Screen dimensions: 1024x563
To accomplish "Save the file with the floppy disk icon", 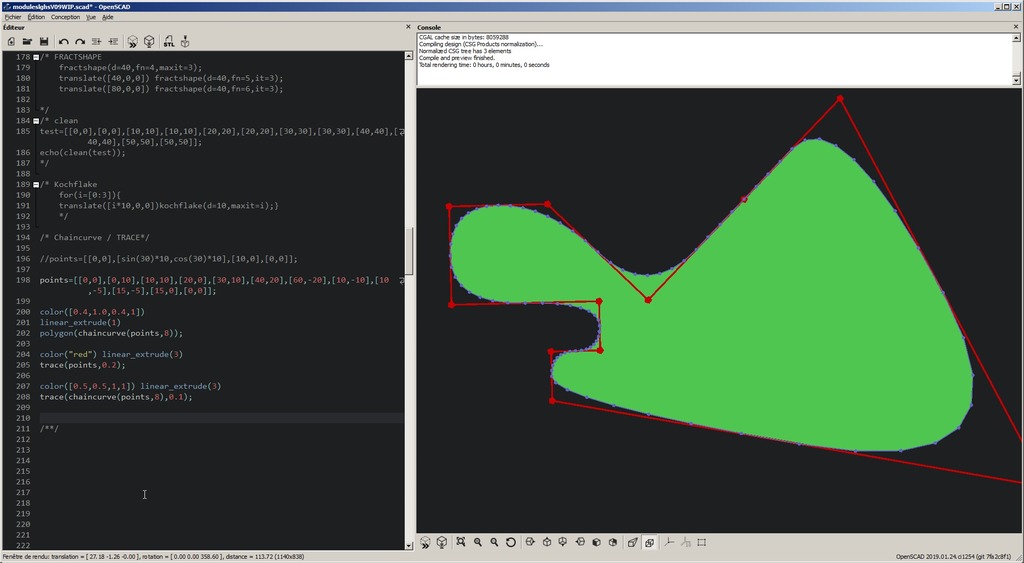I will [44, 41].
